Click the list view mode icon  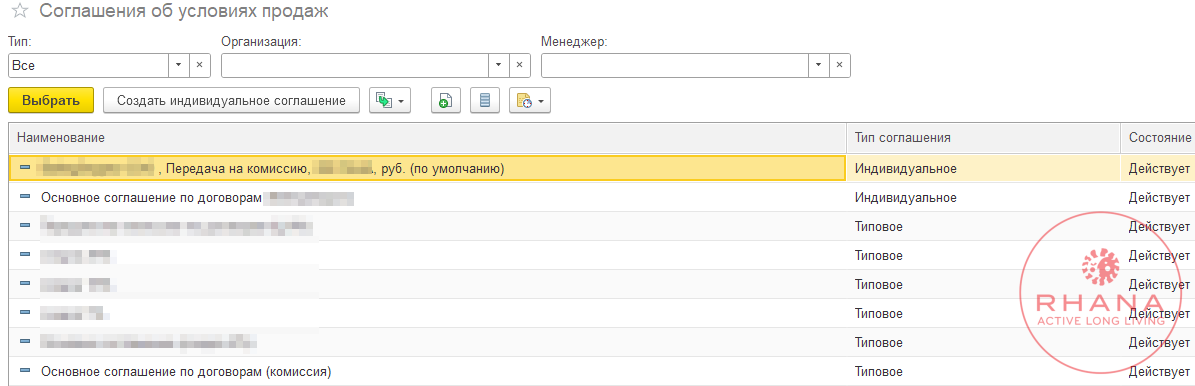(x=485, y=101)
